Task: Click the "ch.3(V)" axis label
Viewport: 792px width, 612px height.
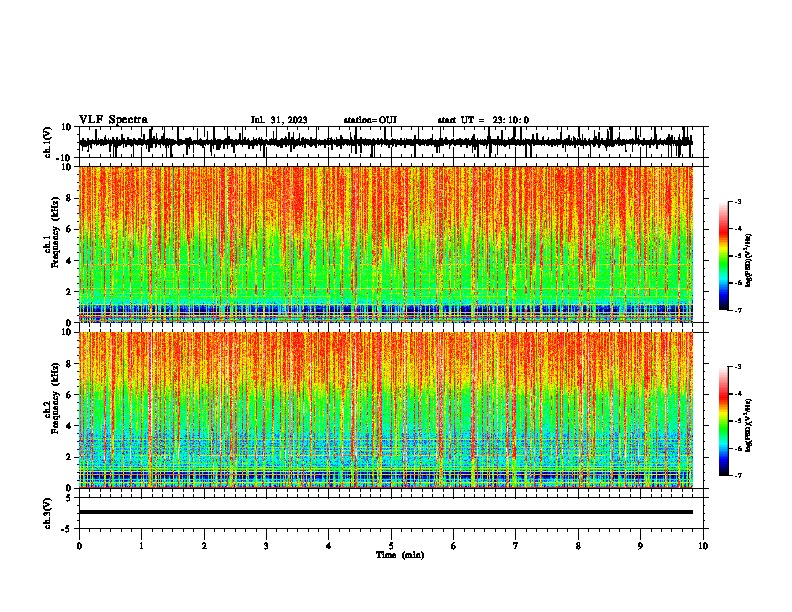Action: pos(48,513)
